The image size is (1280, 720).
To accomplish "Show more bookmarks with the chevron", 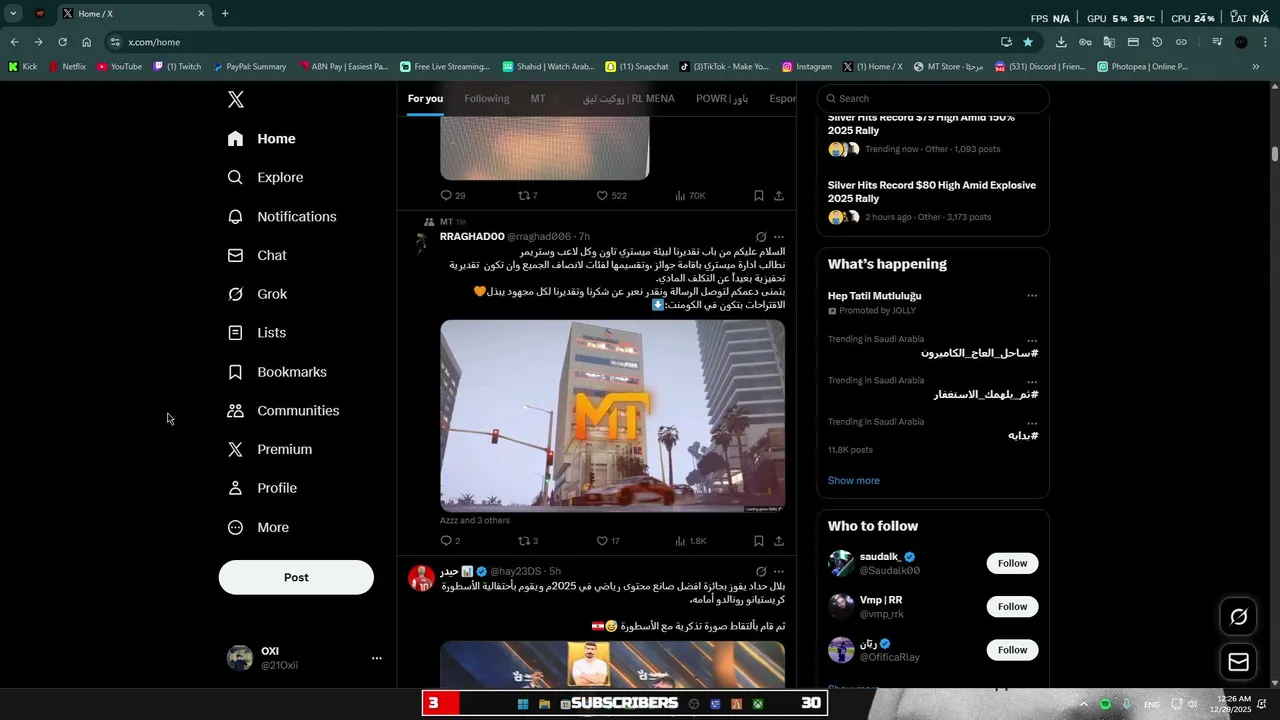I will pyautogui.click(x=1256, y=67).
